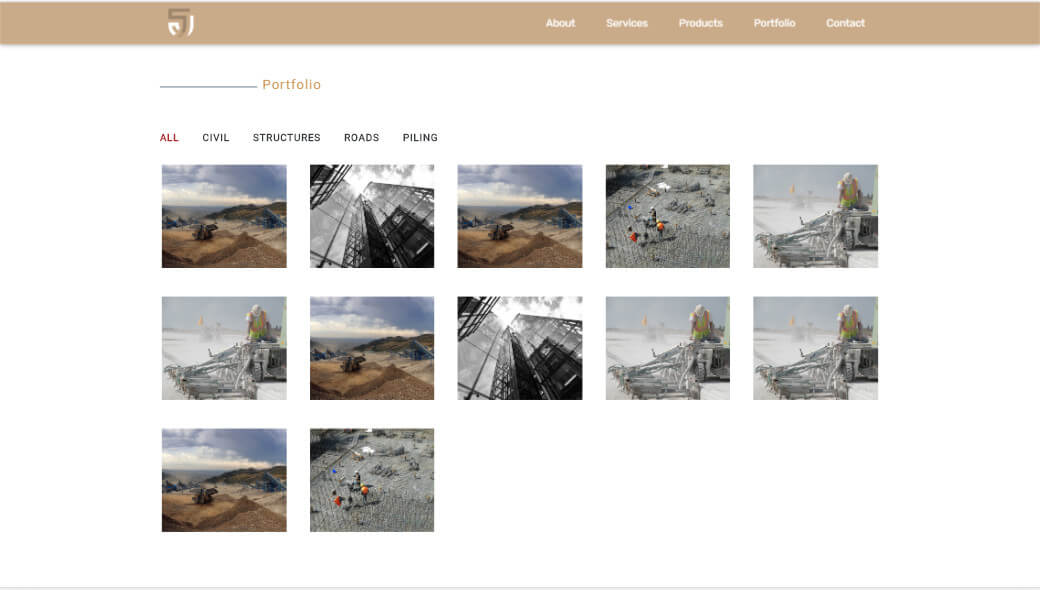The image size is (1040, 590).
Task: Click the quarry photo in the middle row
Action: pyautogui.click(x=372, y=348)
